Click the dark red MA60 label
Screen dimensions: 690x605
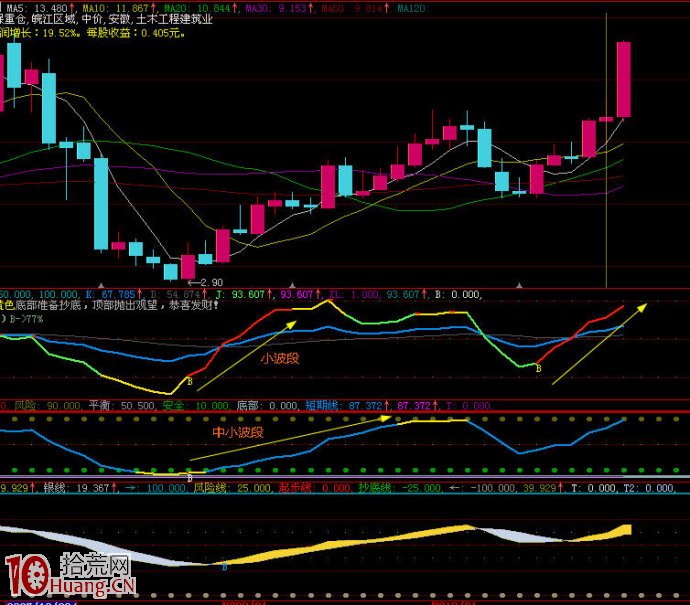356,8
